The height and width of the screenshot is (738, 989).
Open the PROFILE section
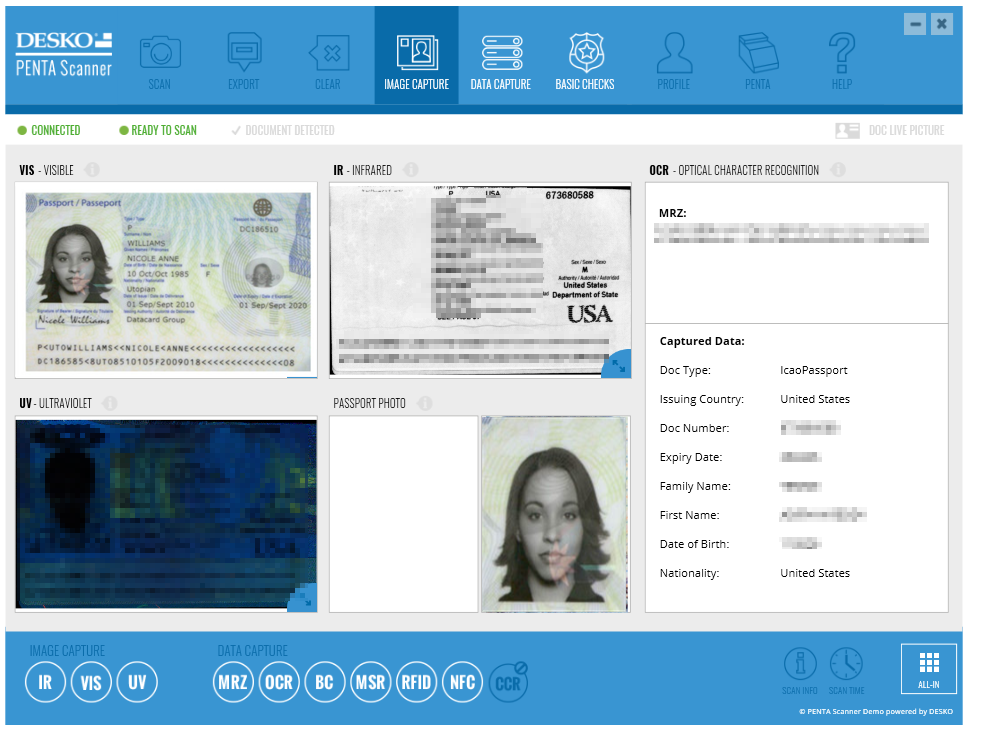coord(673,55)
